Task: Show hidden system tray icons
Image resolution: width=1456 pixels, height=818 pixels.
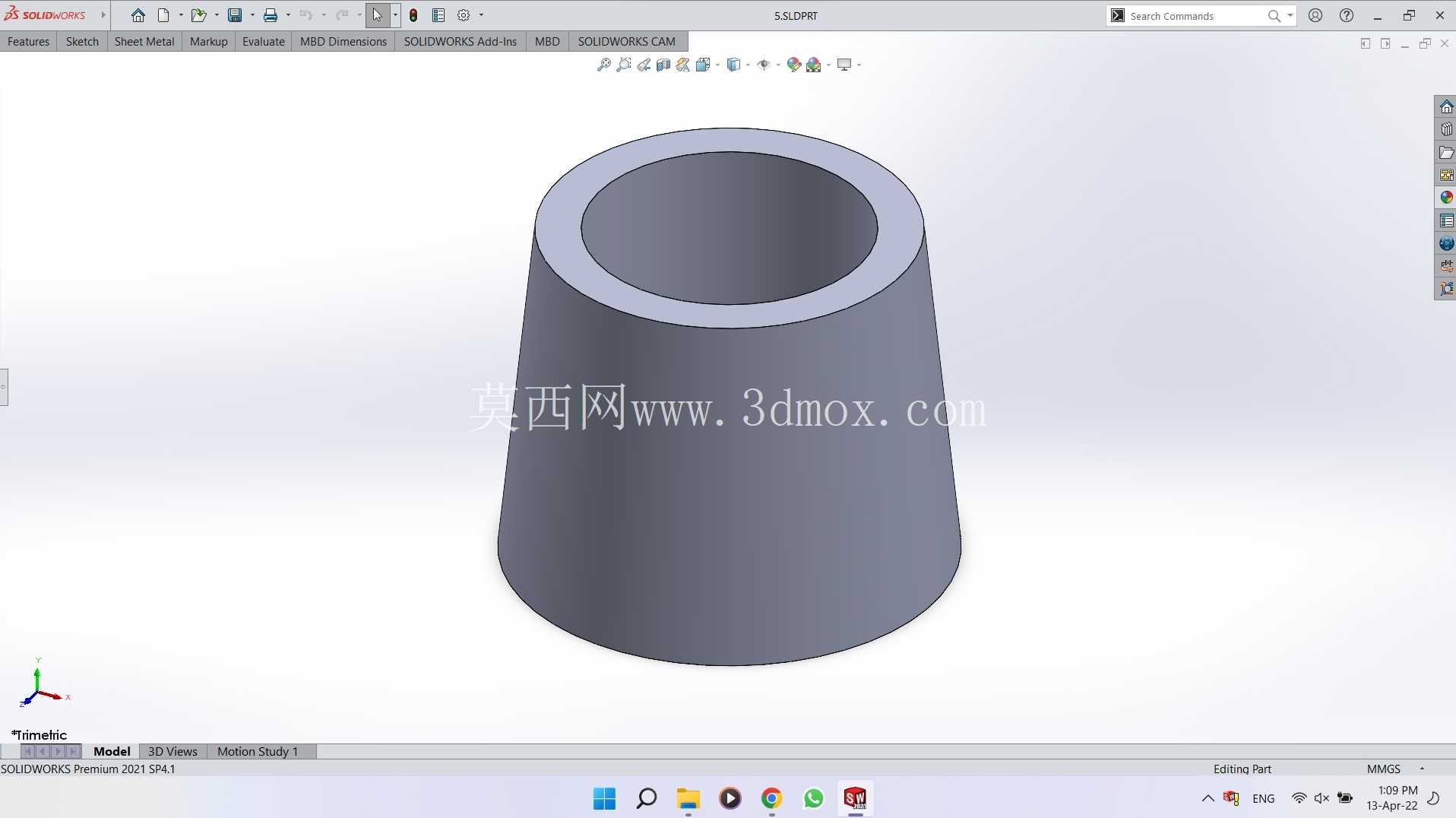Action: (1208, 798)
